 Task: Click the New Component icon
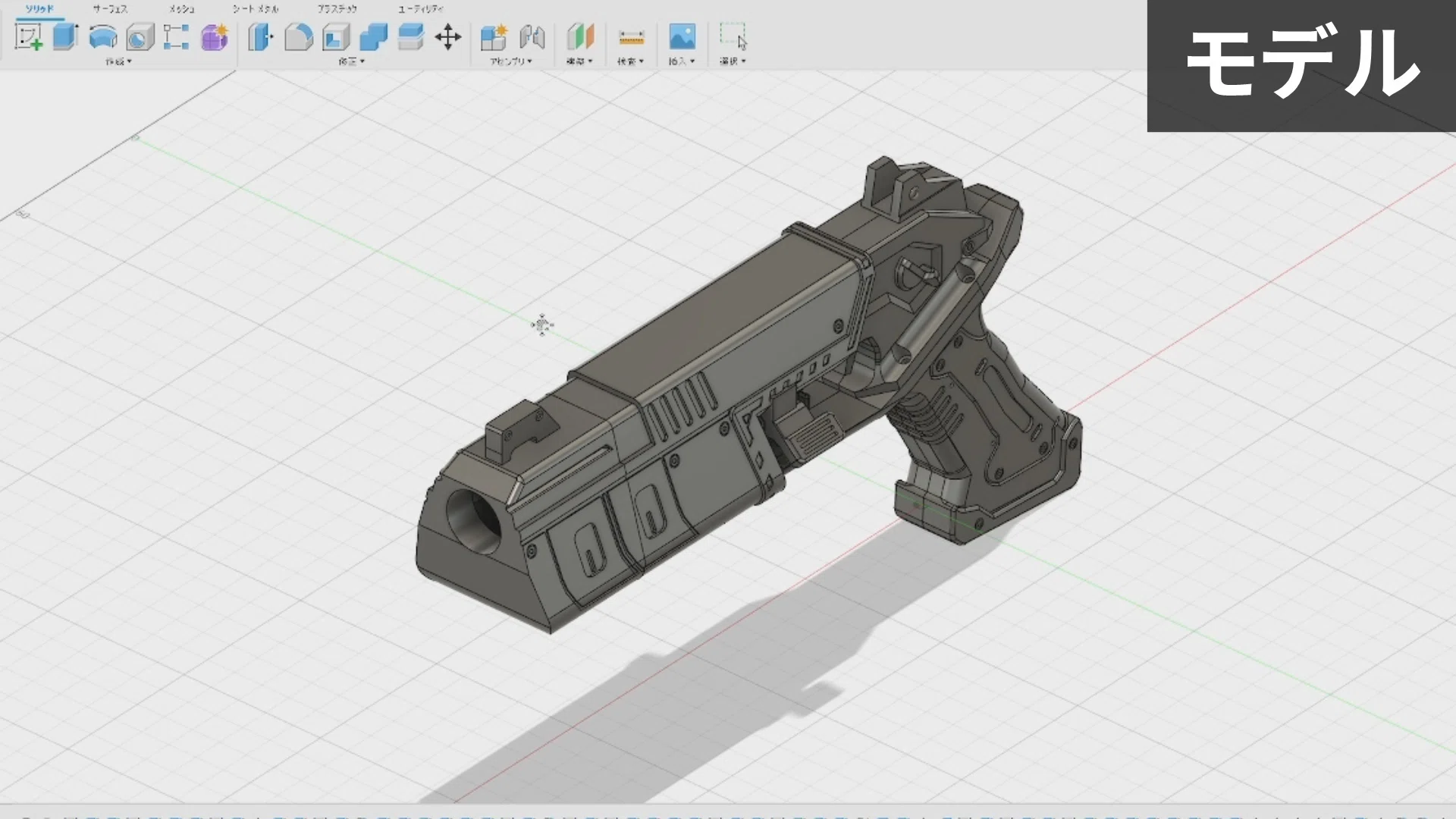coord(494,36)
